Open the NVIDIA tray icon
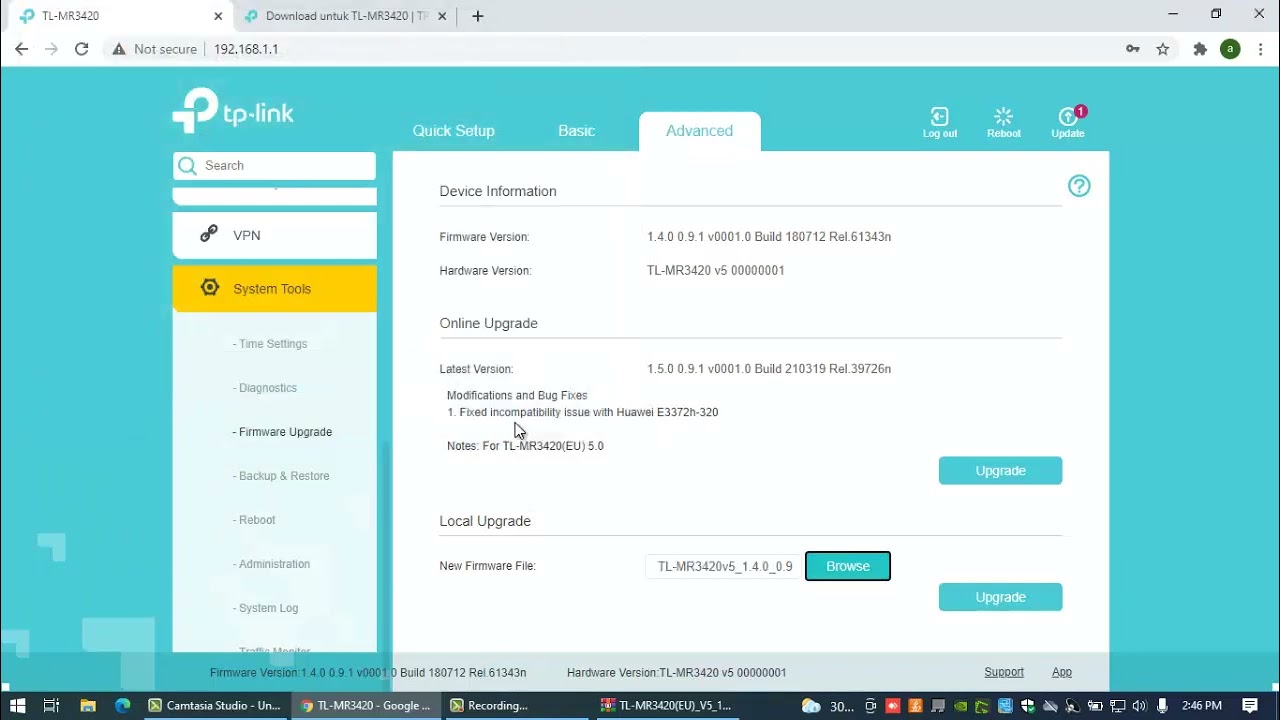 coord(961,706)
